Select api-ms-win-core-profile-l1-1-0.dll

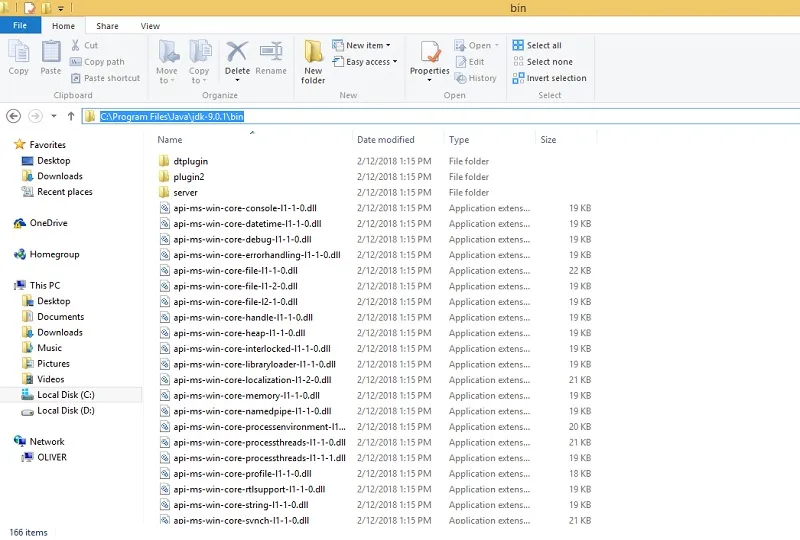pos(235,474)
